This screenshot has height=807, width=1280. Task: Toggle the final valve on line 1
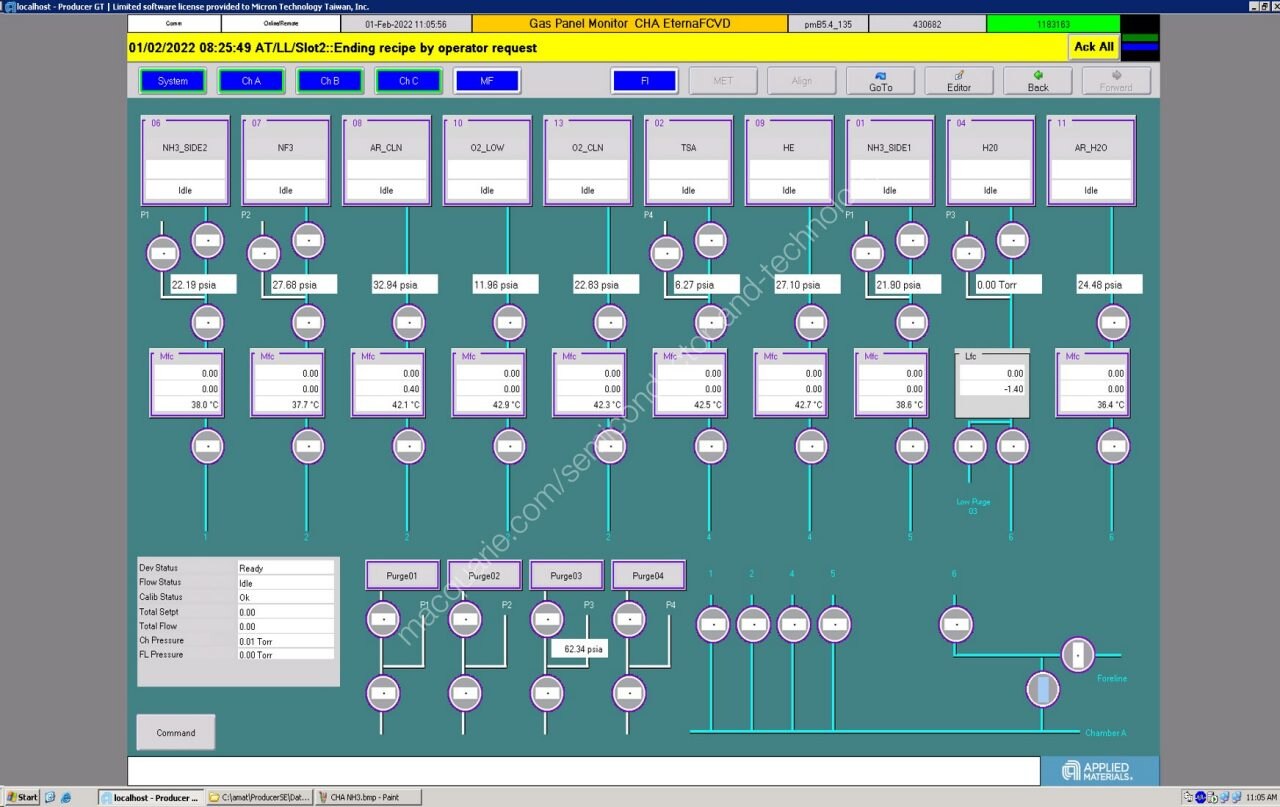pos(712,625)
